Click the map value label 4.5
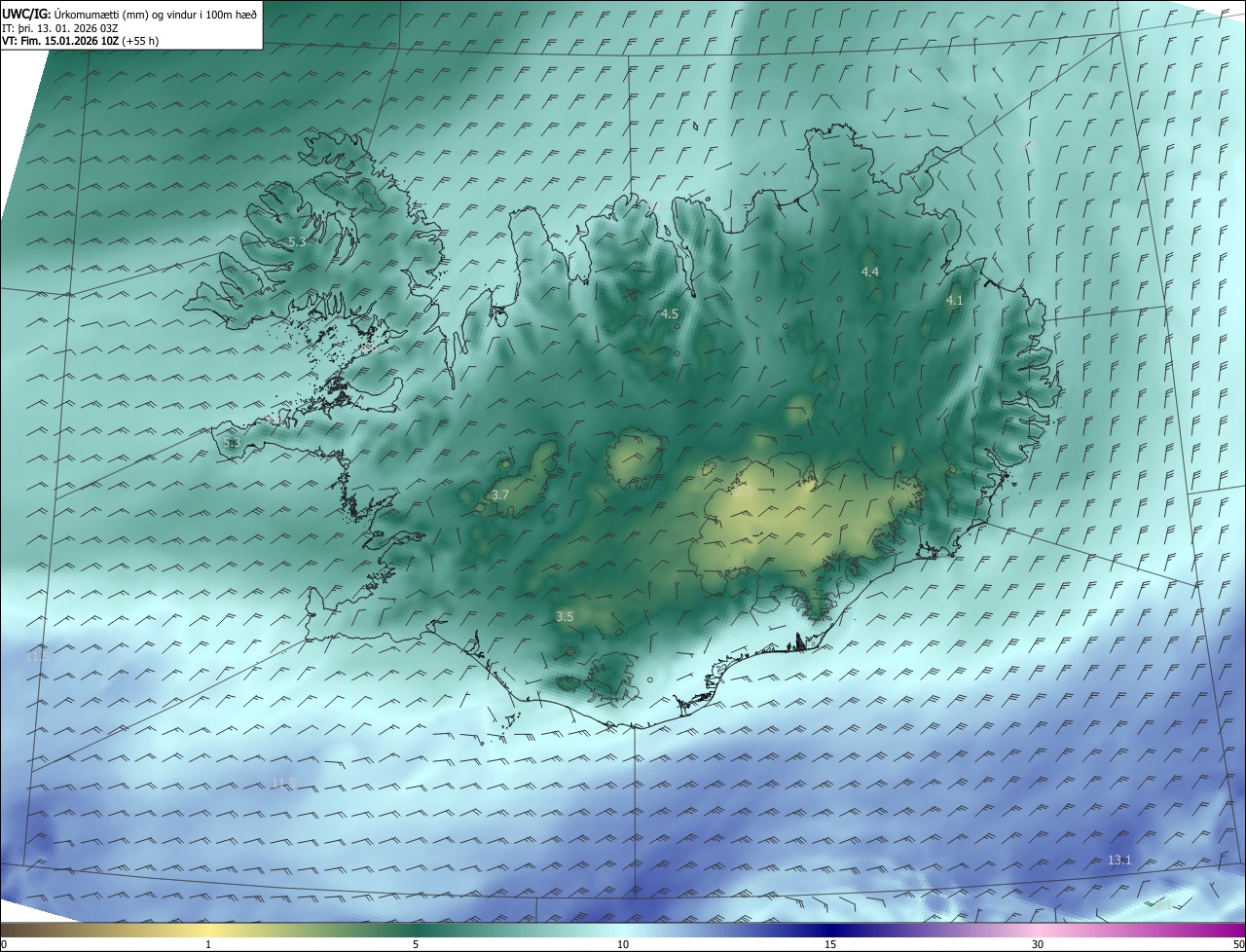 coord(670,313)
